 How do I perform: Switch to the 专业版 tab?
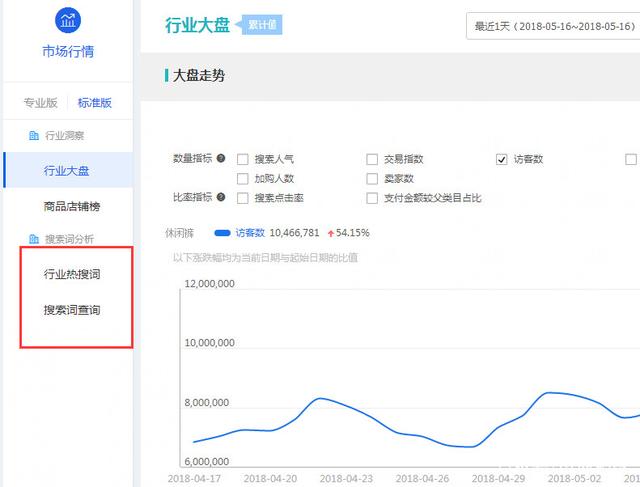click(40, 103)
